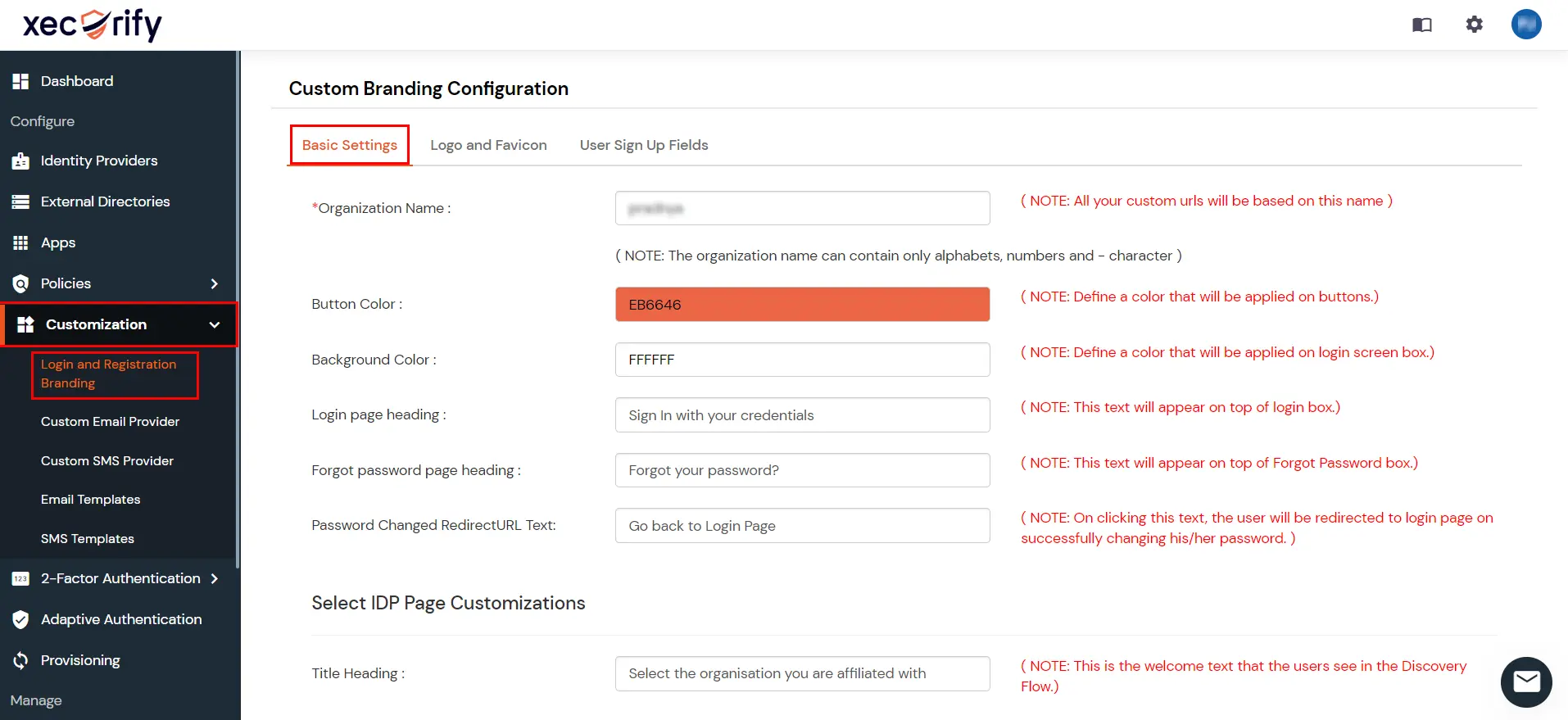The width and height of the screenshot is (1568, 720).
Task: Click the Password Changed RedirectURL Text field
Action: [803, 526]
